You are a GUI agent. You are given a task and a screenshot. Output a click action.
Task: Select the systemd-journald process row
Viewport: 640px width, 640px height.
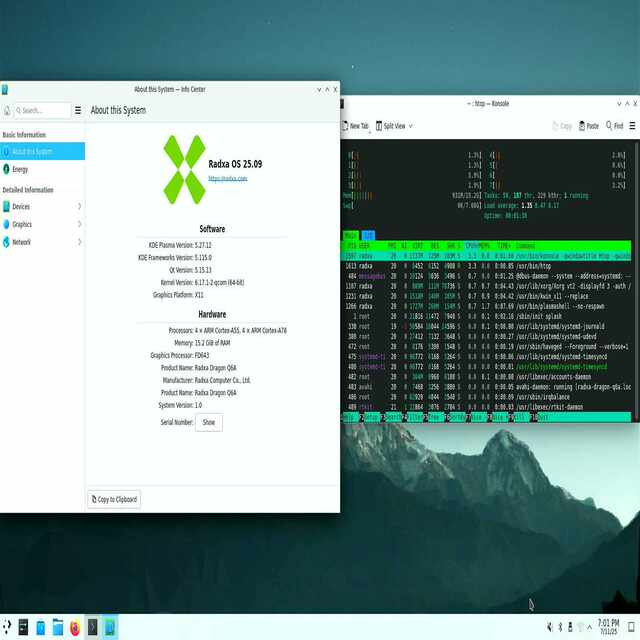(x=486, y=327)
